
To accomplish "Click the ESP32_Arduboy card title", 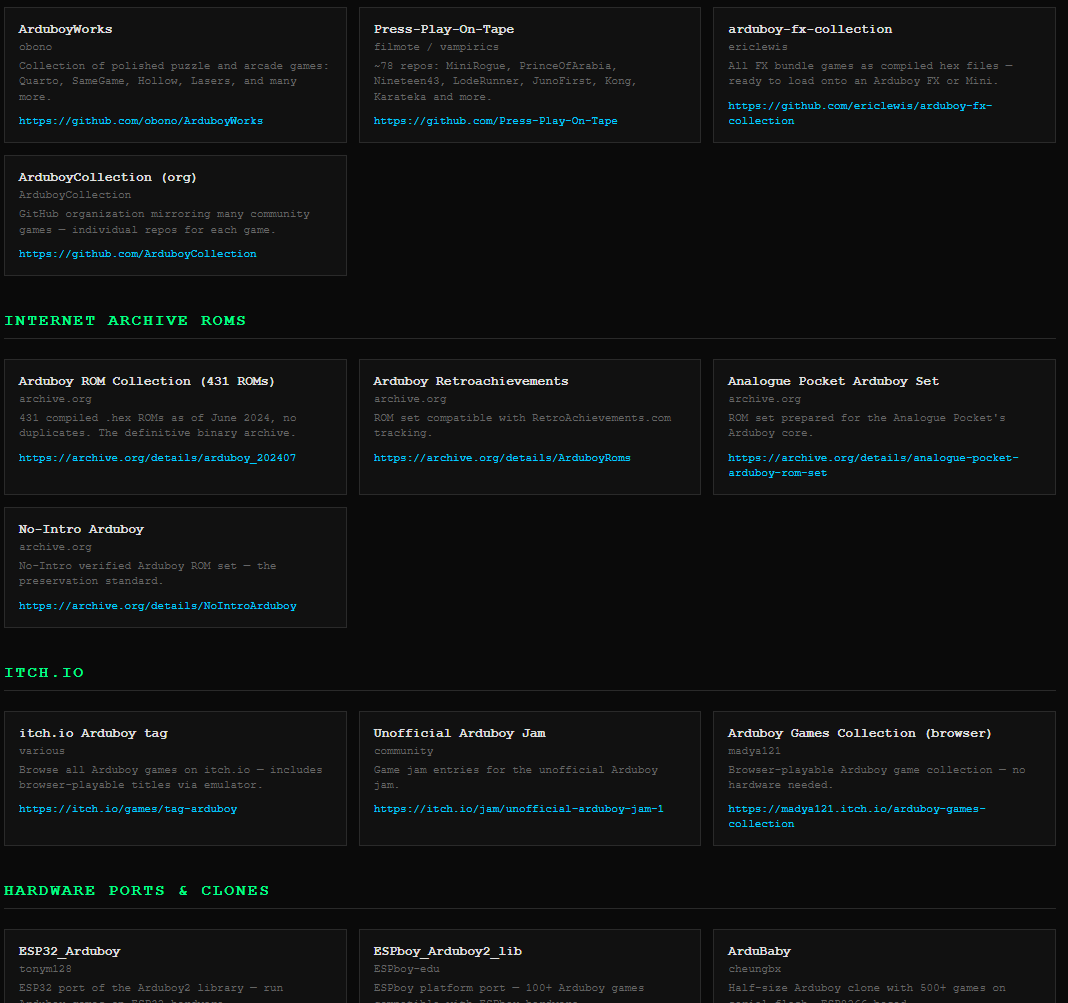I will click(x=69, y=951).
